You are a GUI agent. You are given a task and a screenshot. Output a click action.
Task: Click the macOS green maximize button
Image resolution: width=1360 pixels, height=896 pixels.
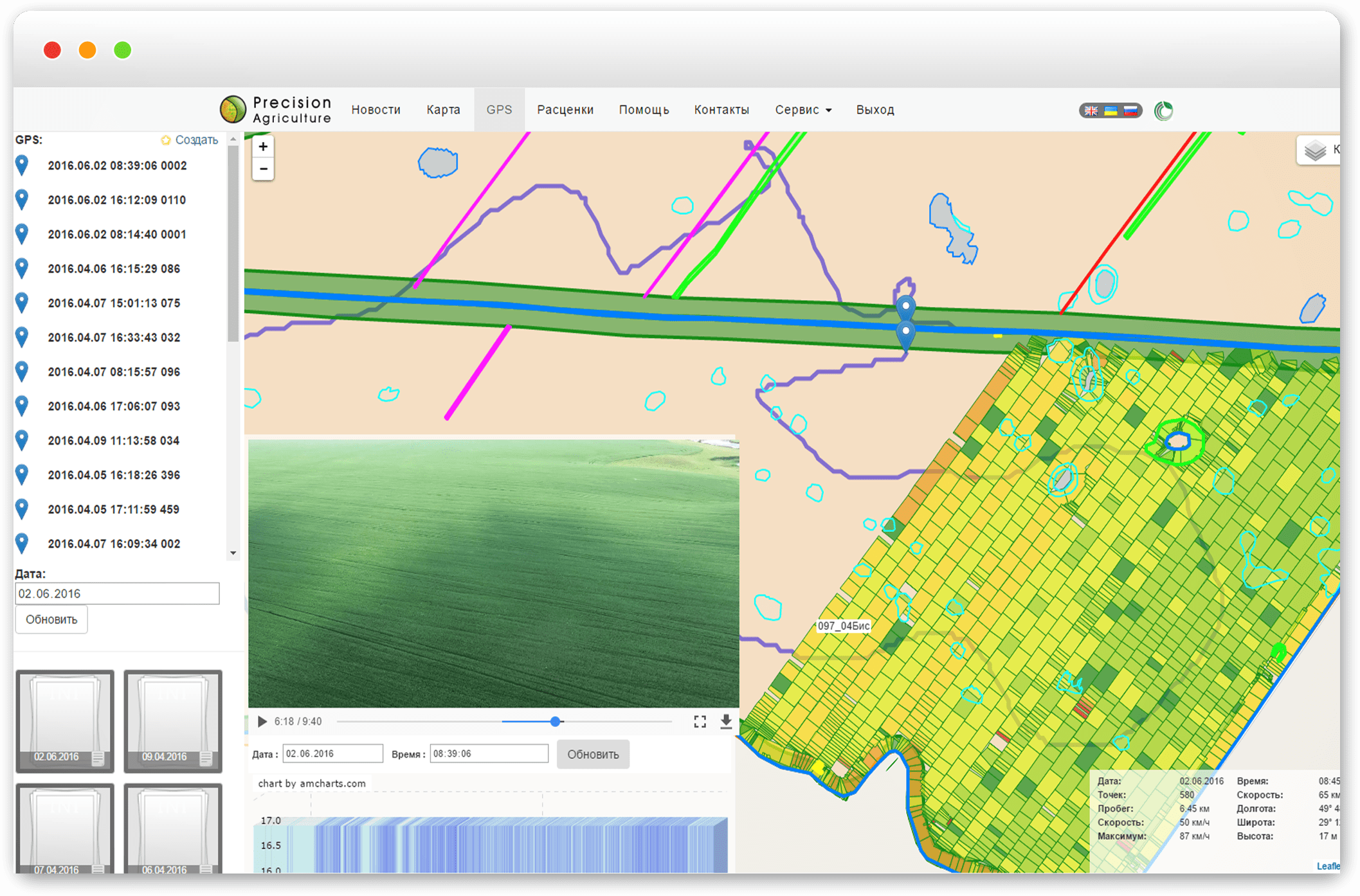point(123,50)
